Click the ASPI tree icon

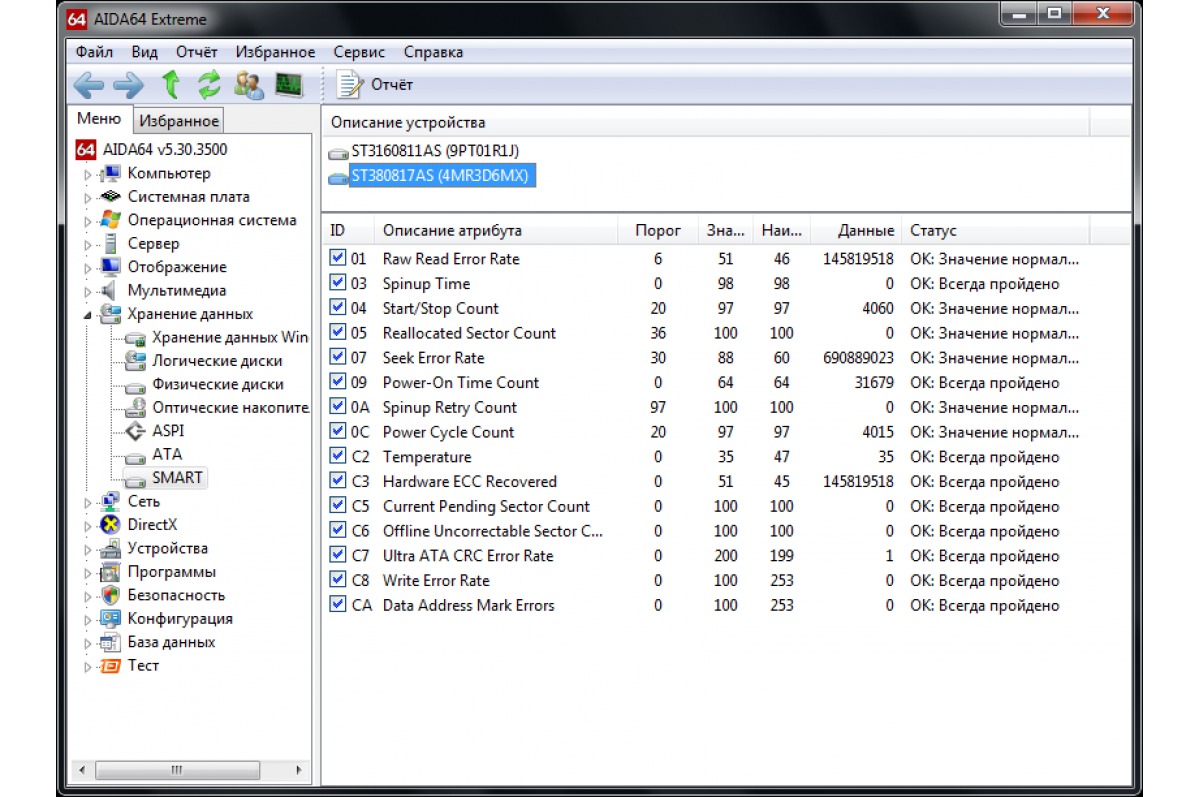[x=135, y=431]
